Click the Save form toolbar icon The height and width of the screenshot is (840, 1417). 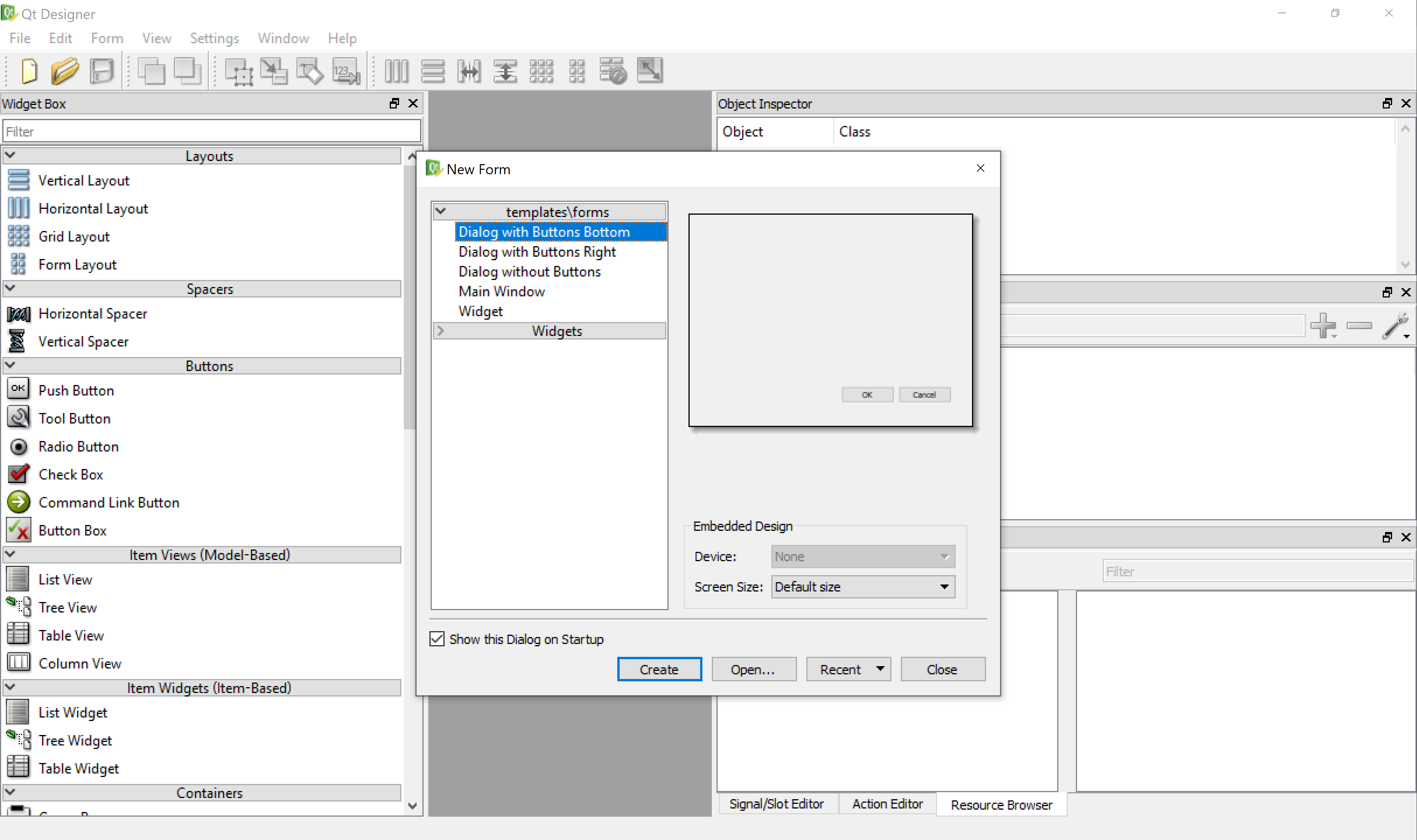(102, 71)
